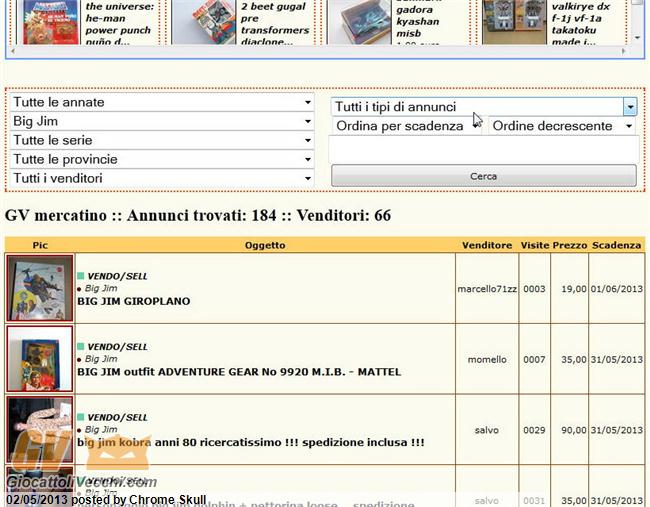Click the Oggetto column header
Image resolution: width=650 pixels, height=507 pixels.
[265, 245]
